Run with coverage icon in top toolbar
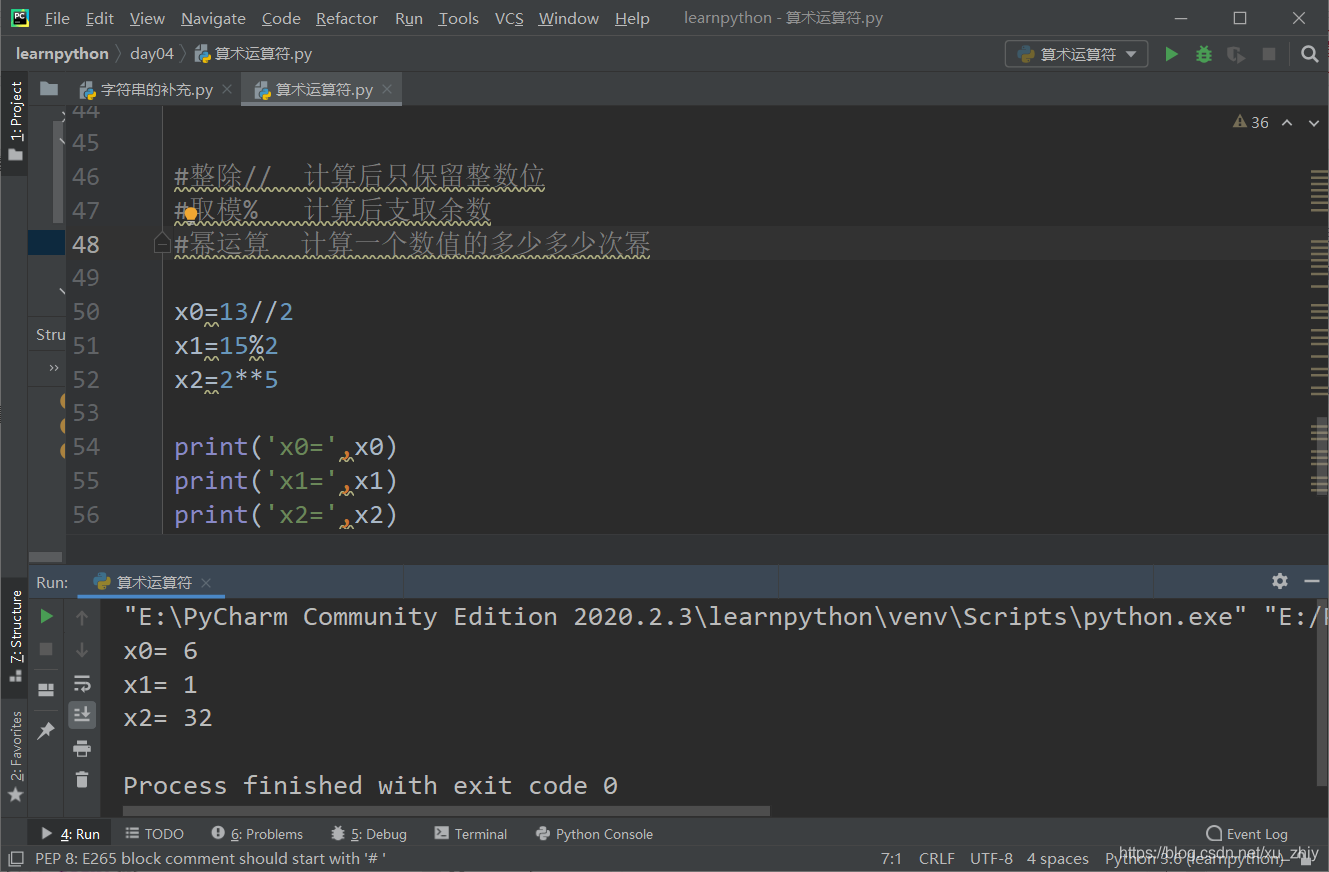The image size is (1329, 872). pos(1237,54)
